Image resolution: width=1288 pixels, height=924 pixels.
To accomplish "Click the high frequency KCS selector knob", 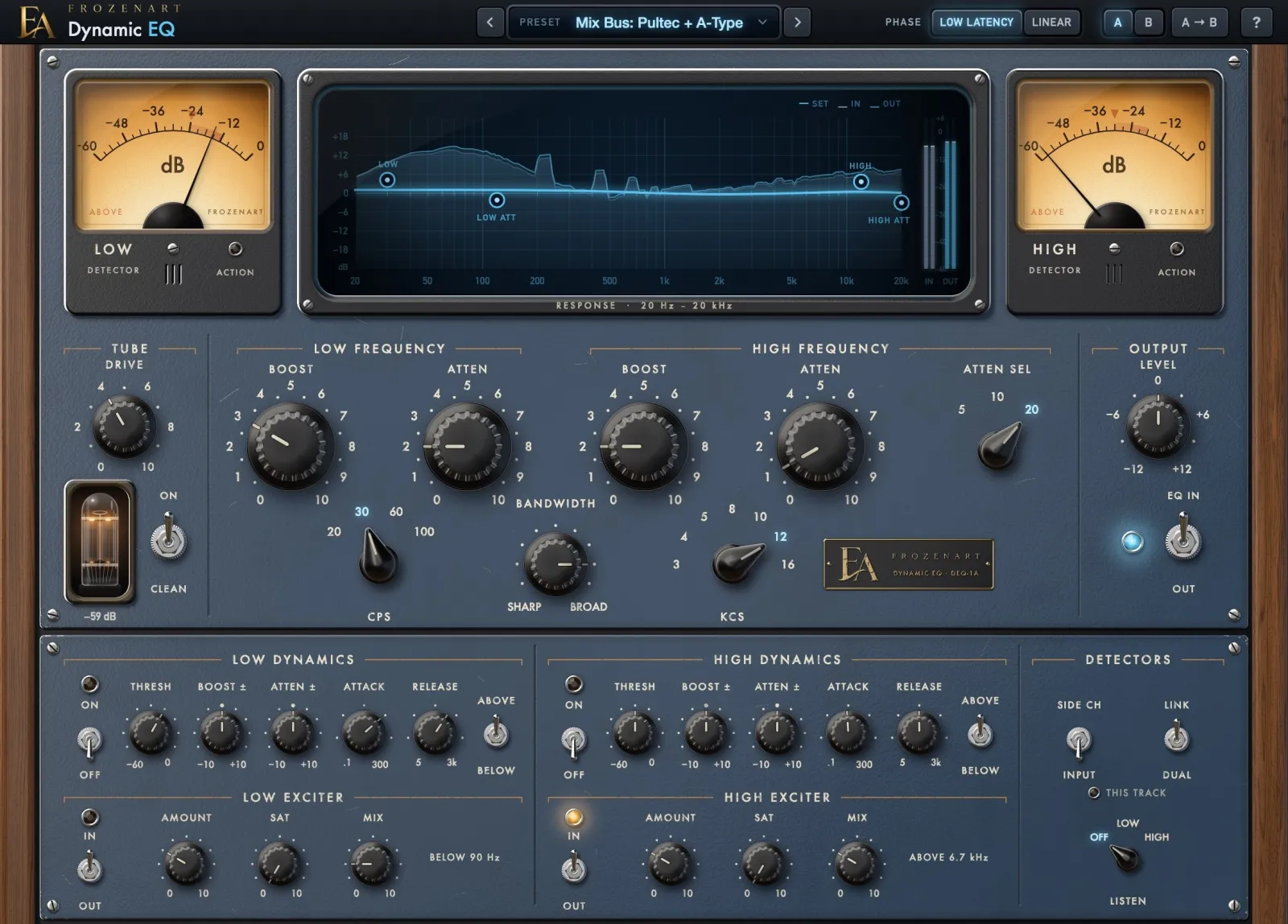I will pos(738,562).
